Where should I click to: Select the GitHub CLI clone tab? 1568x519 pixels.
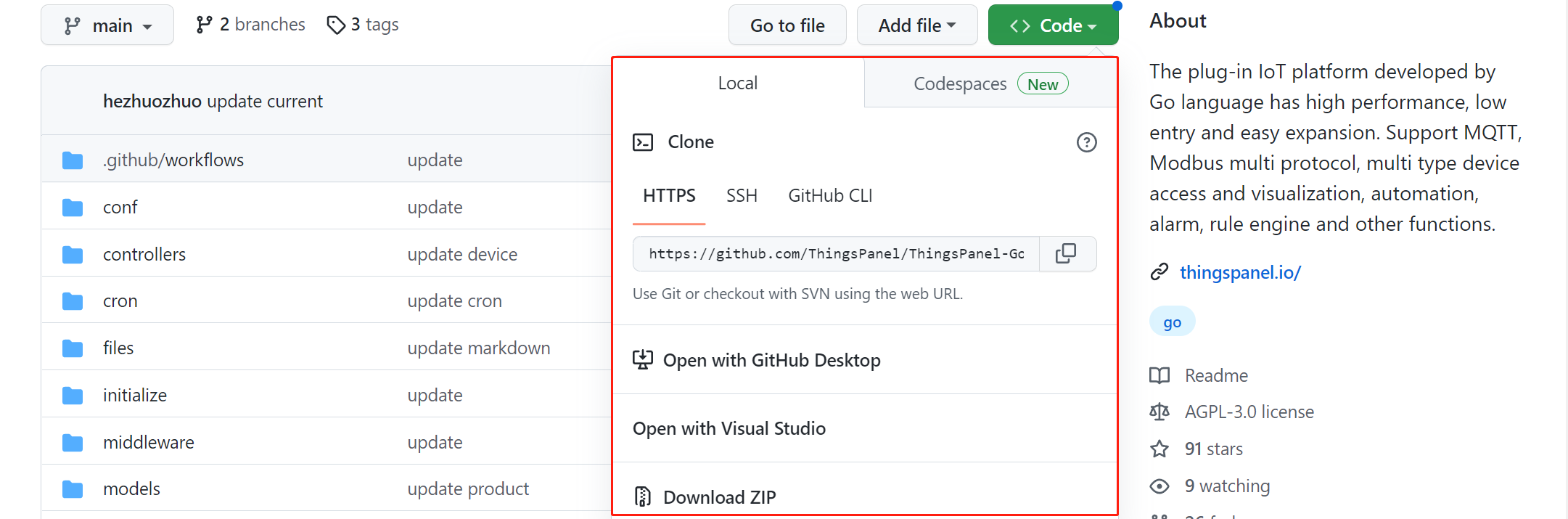[x=830, y=196]
